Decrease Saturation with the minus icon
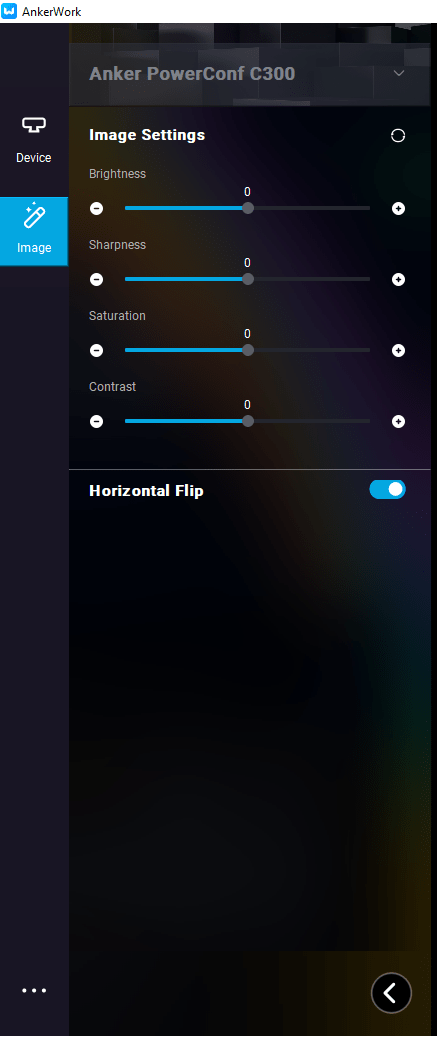 pyautogui.click(x=97, y=351)
